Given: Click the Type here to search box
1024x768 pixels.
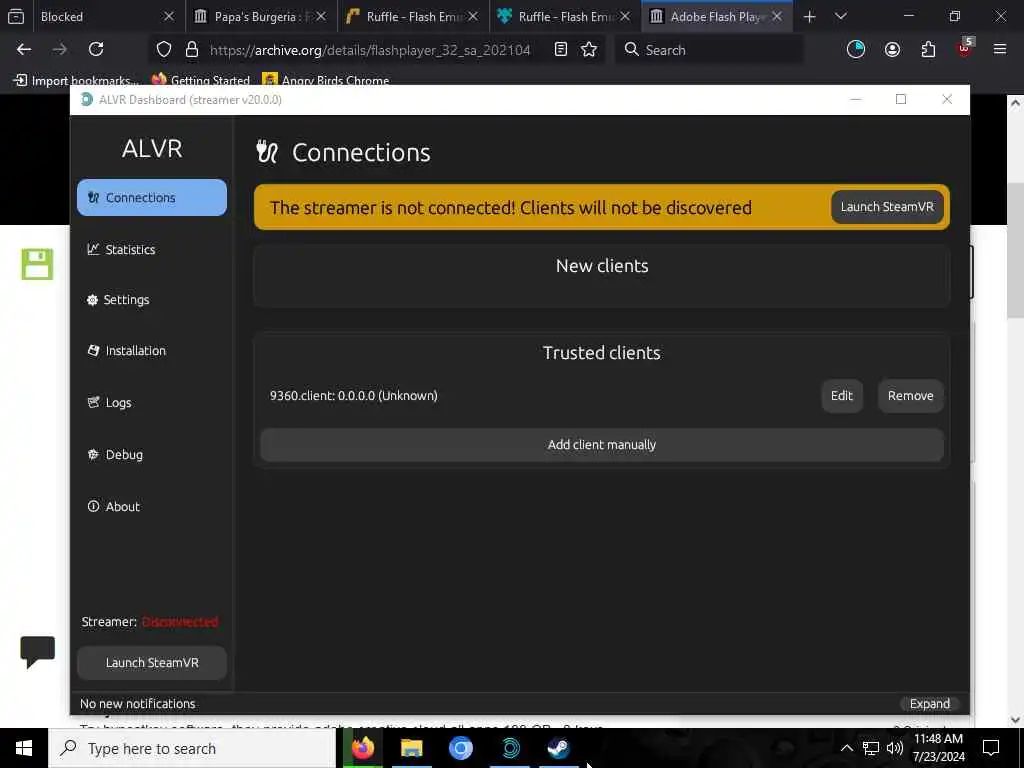Looking at the screenshot, I should (x=192, y=748).
